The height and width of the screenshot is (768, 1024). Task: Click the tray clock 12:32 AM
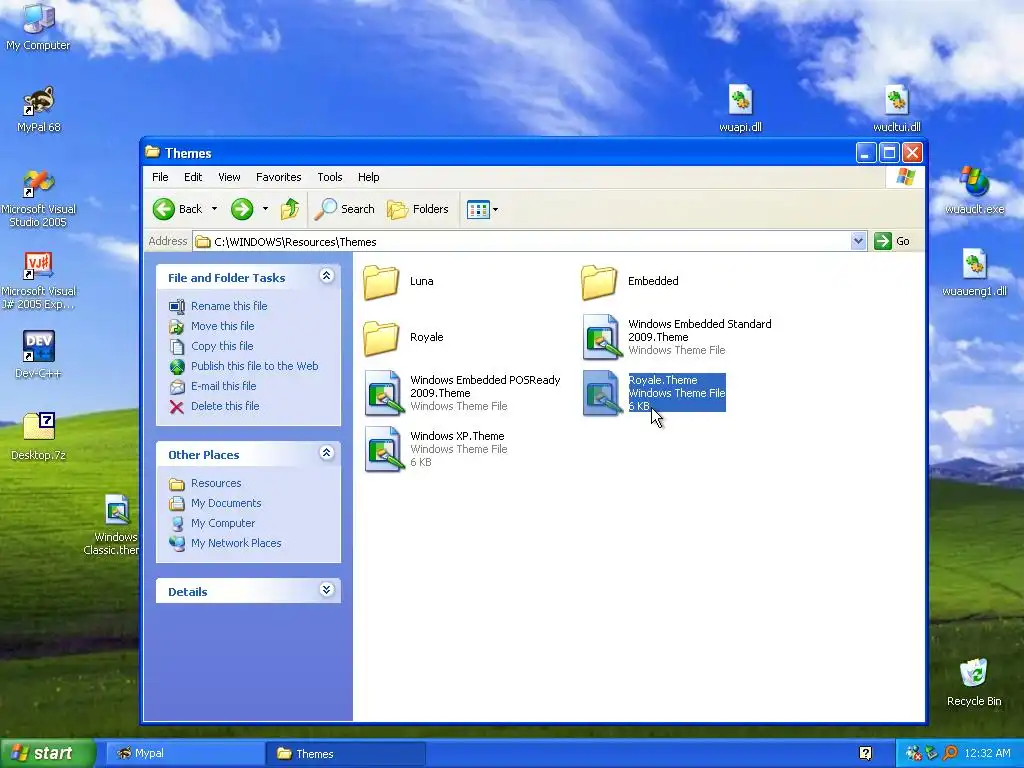pos(987,754)
